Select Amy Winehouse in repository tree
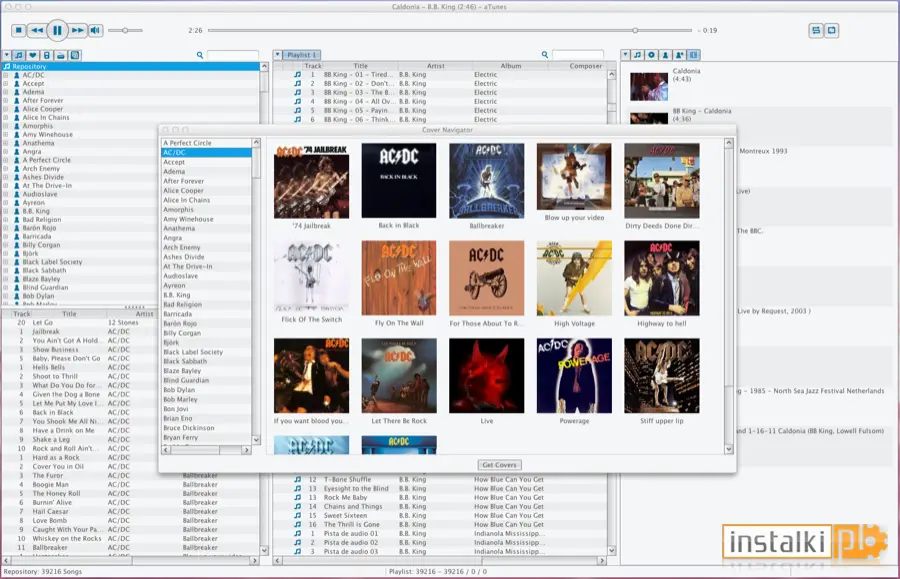Image resolution: width=900 pixels, height=579 pixels. pos(48,135)
